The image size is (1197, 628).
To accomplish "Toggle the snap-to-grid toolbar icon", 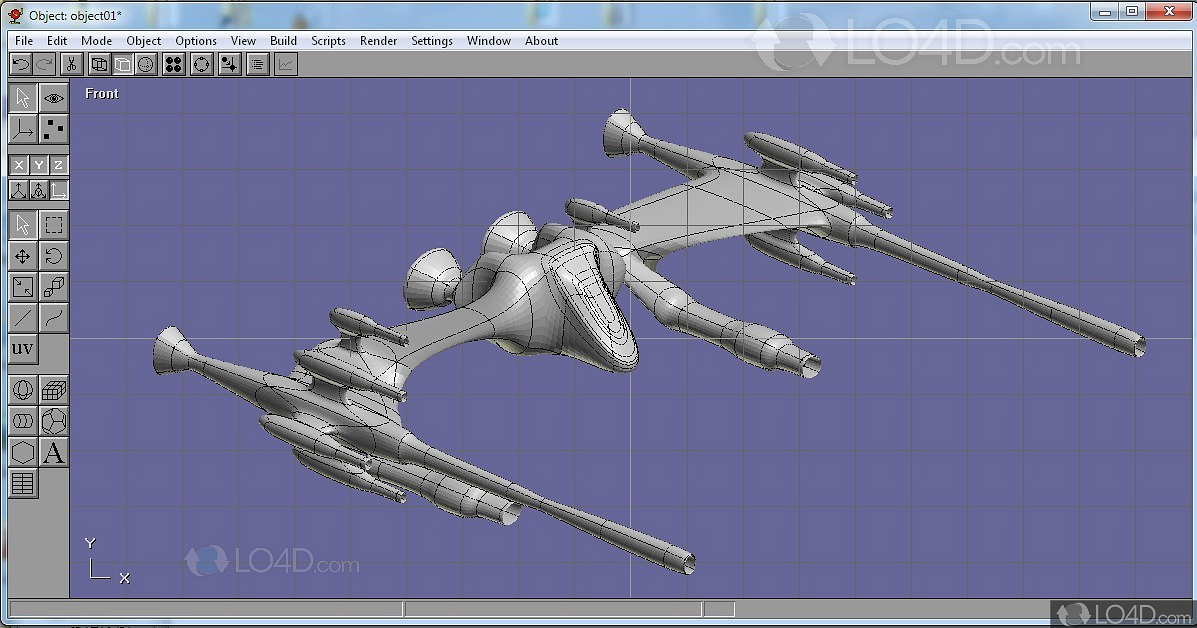I will (x=229, y=65).
